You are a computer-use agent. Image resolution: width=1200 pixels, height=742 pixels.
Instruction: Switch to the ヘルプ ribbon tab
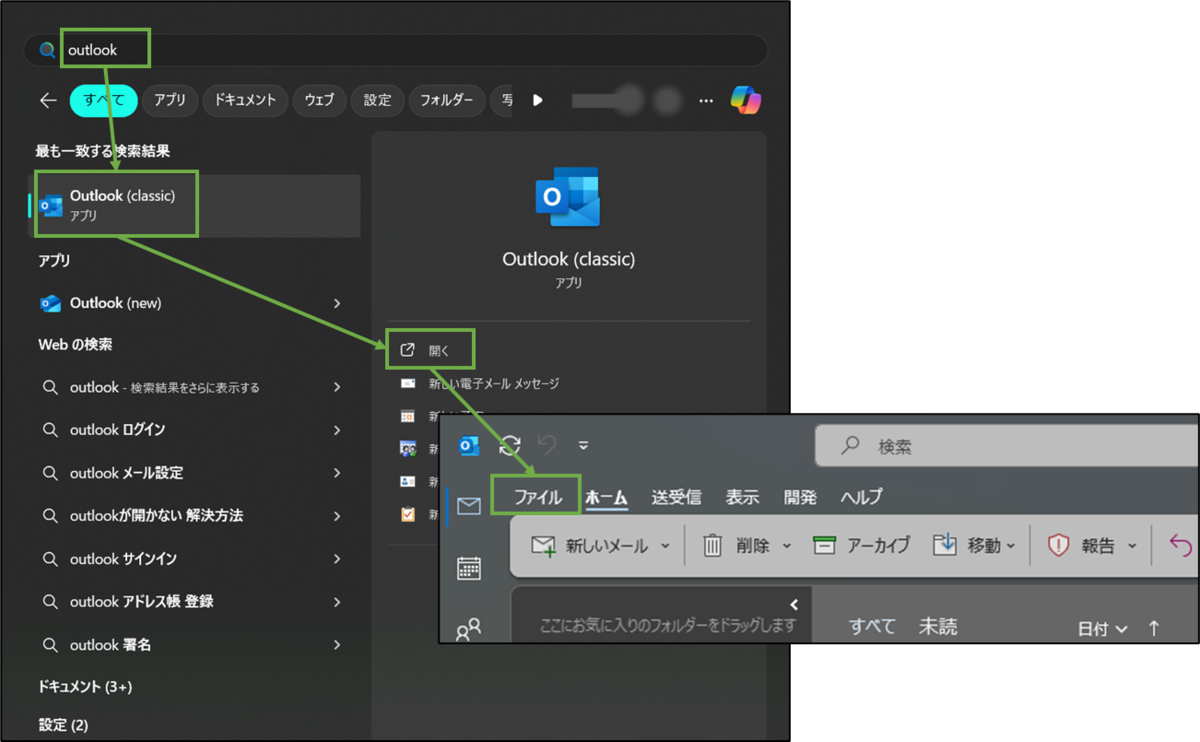pos(861,497)
